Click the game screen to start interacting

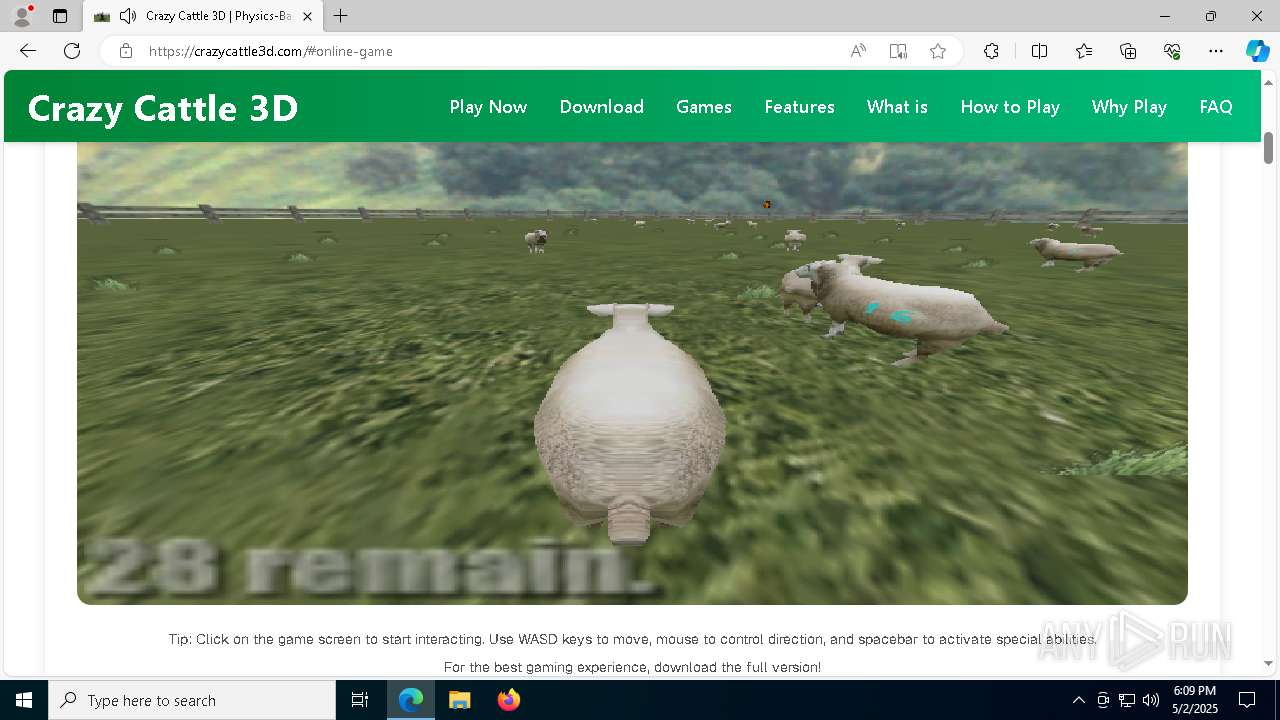pos(632,373)
